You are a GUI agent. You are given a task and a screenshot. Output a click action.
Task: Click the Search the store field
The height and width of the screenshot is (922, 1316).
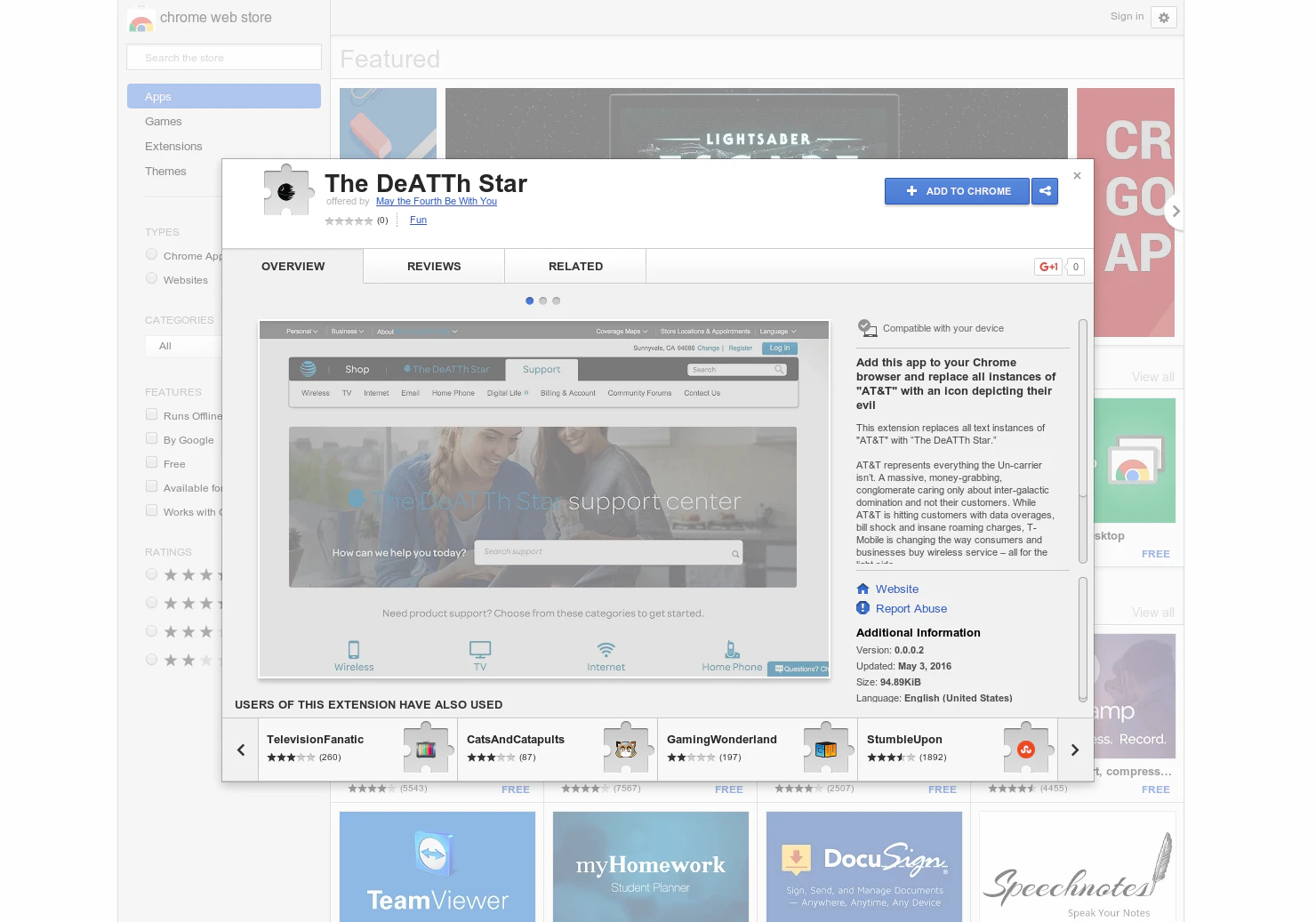pyautogui.click(x=224, y=57)
